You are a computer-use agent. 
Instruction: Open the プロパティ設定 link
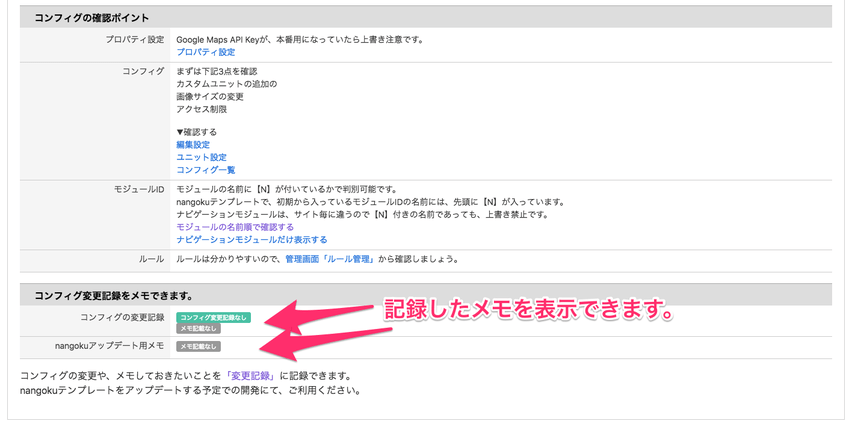tap(205, 51)
